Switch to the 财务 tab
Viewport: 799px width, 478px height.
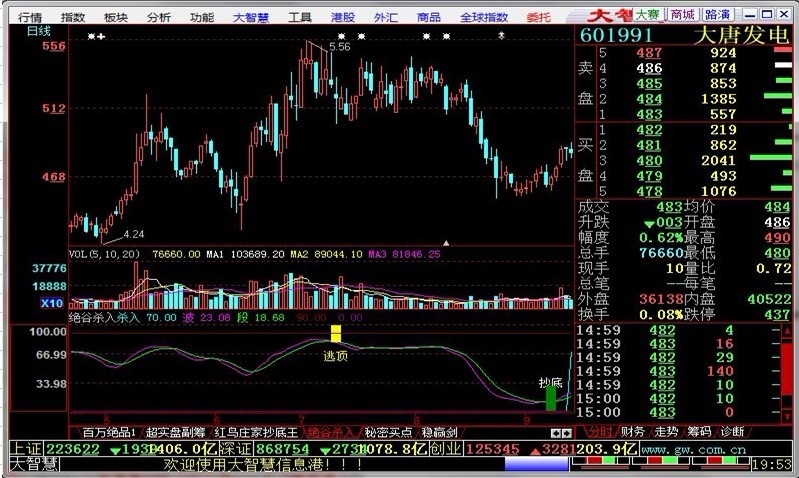[633, 432]
